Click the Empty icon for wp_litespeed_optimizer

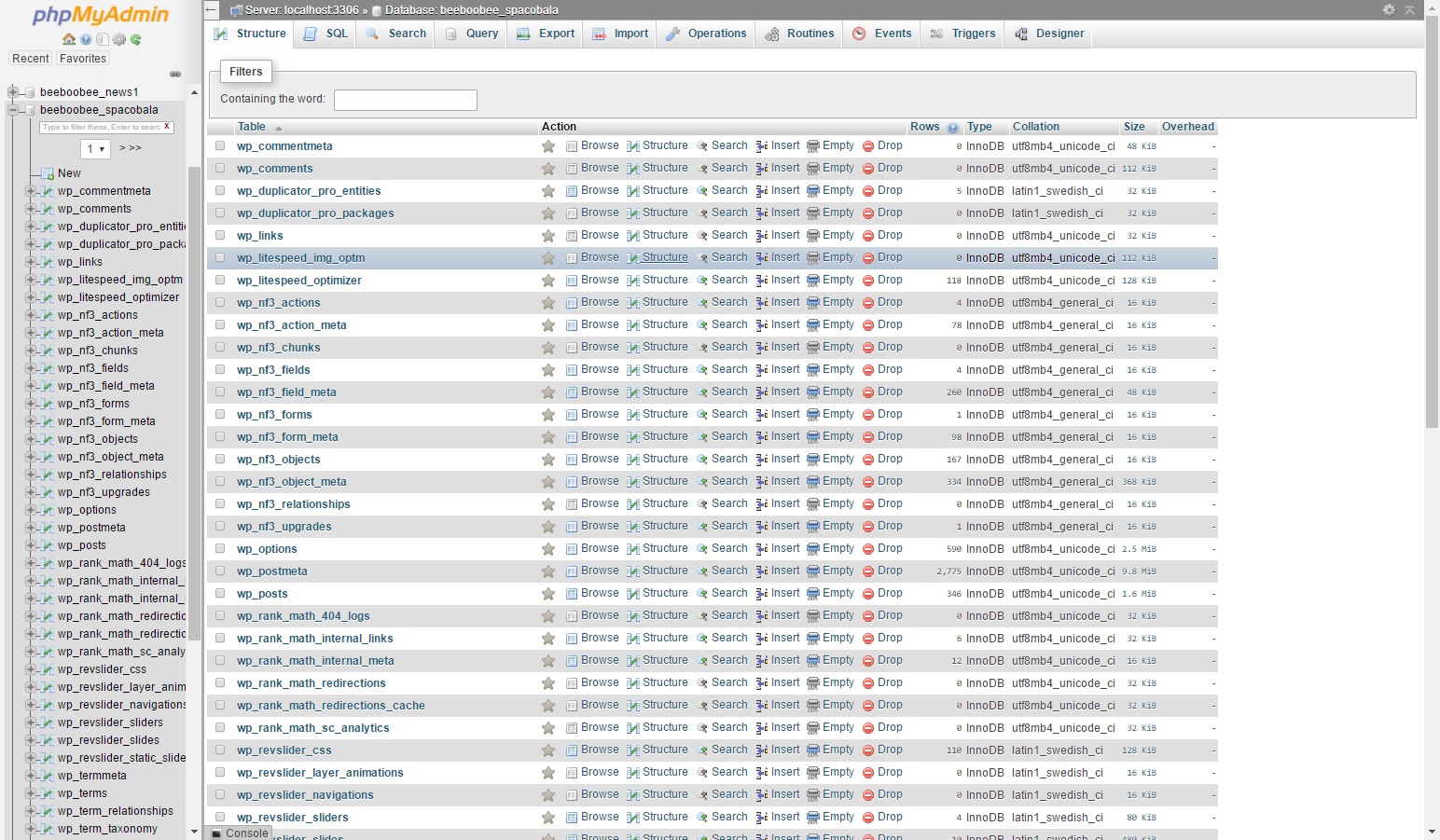click(x=813, y=281)
